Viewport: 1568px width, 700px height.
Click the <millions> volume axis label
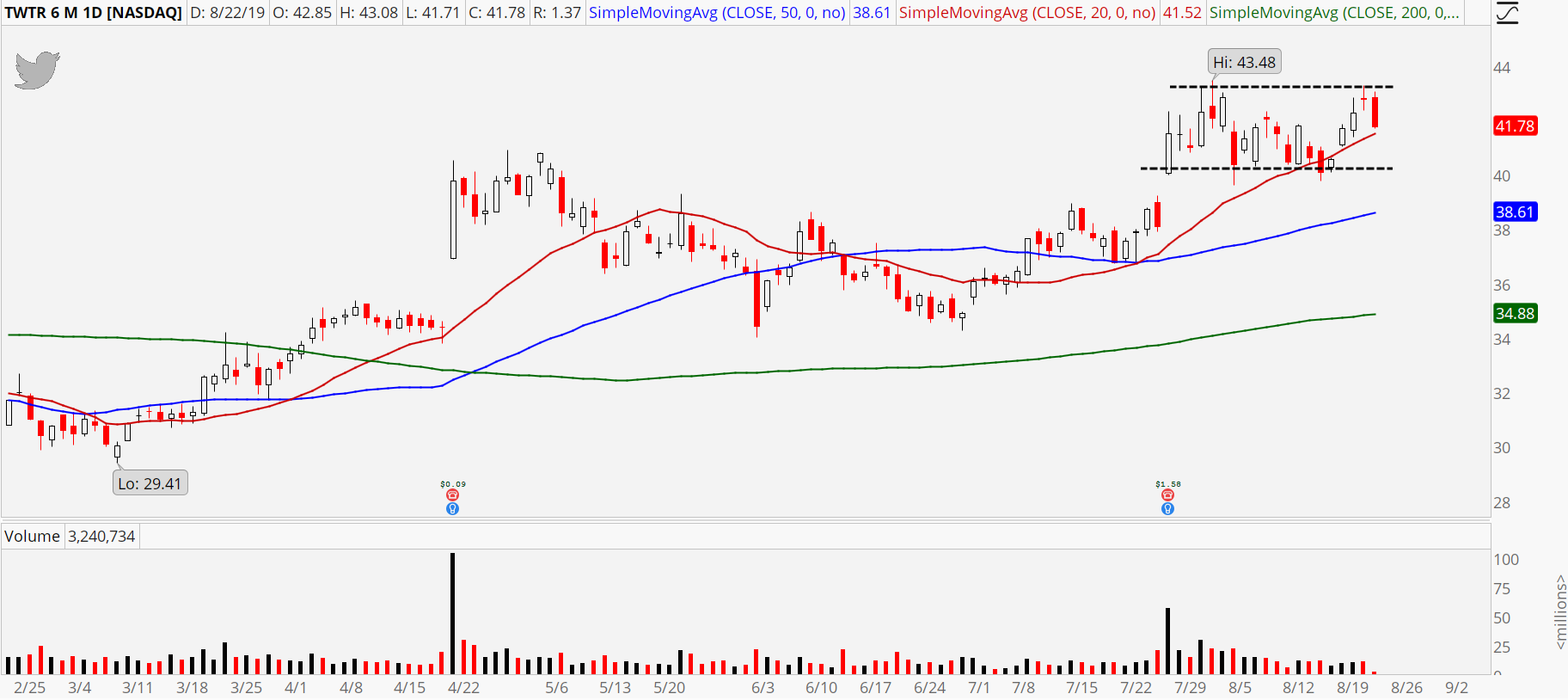coord(1560,611)
